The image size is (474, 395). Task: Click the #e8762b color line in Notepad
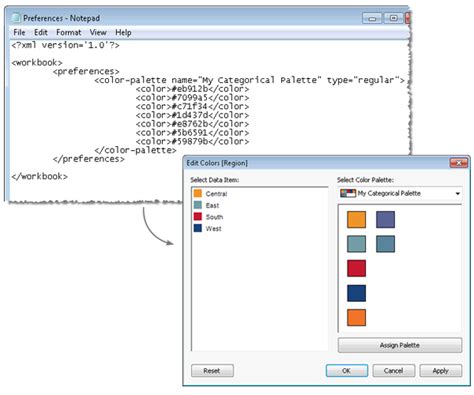coord(192,124)
